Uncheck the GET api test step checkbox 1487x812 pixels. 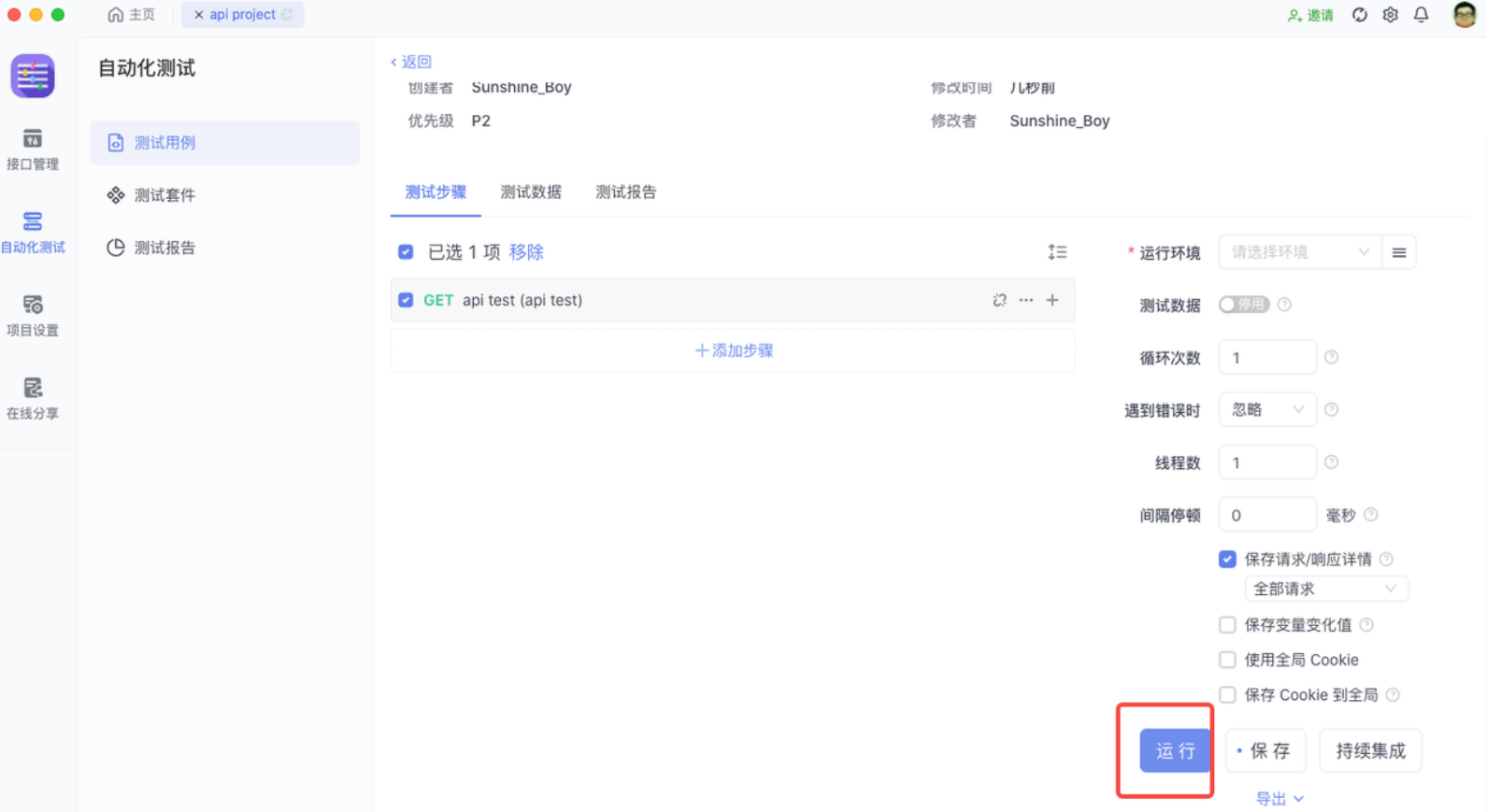coord(406,300)
